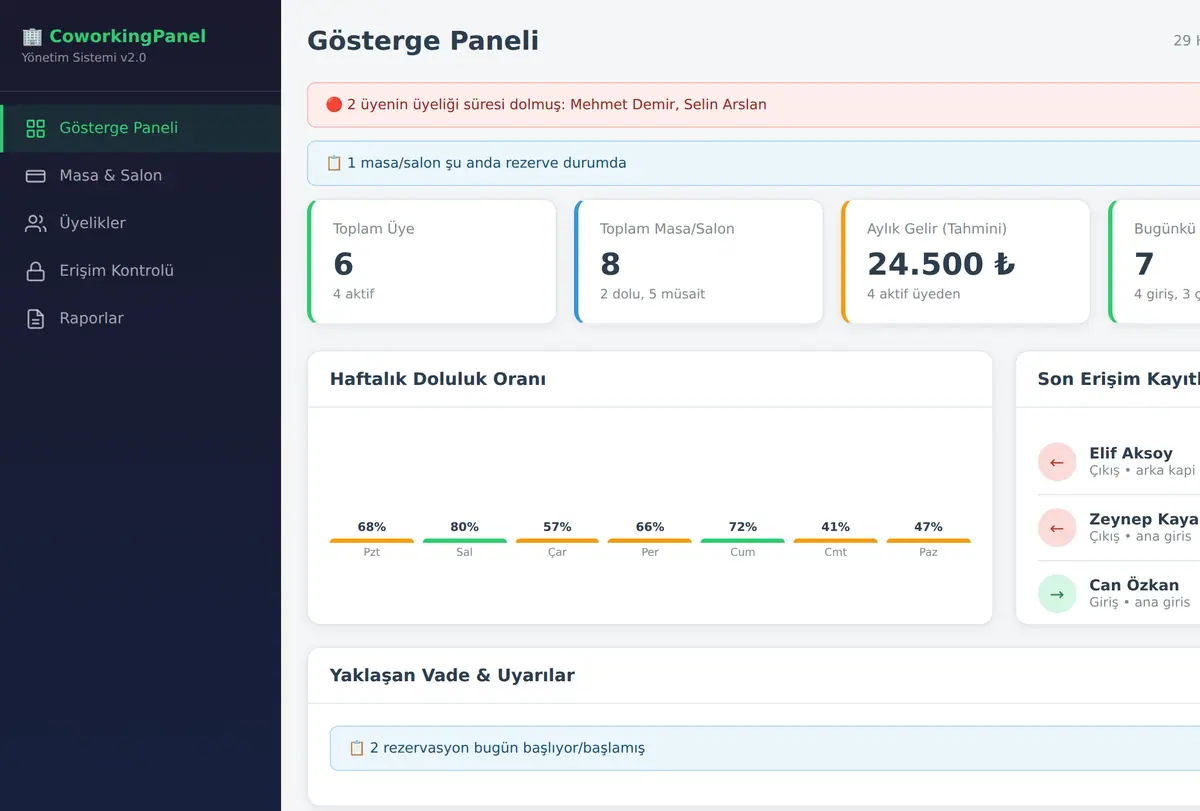Click the Cmt 41% occupancy bar

coord(836,541)
